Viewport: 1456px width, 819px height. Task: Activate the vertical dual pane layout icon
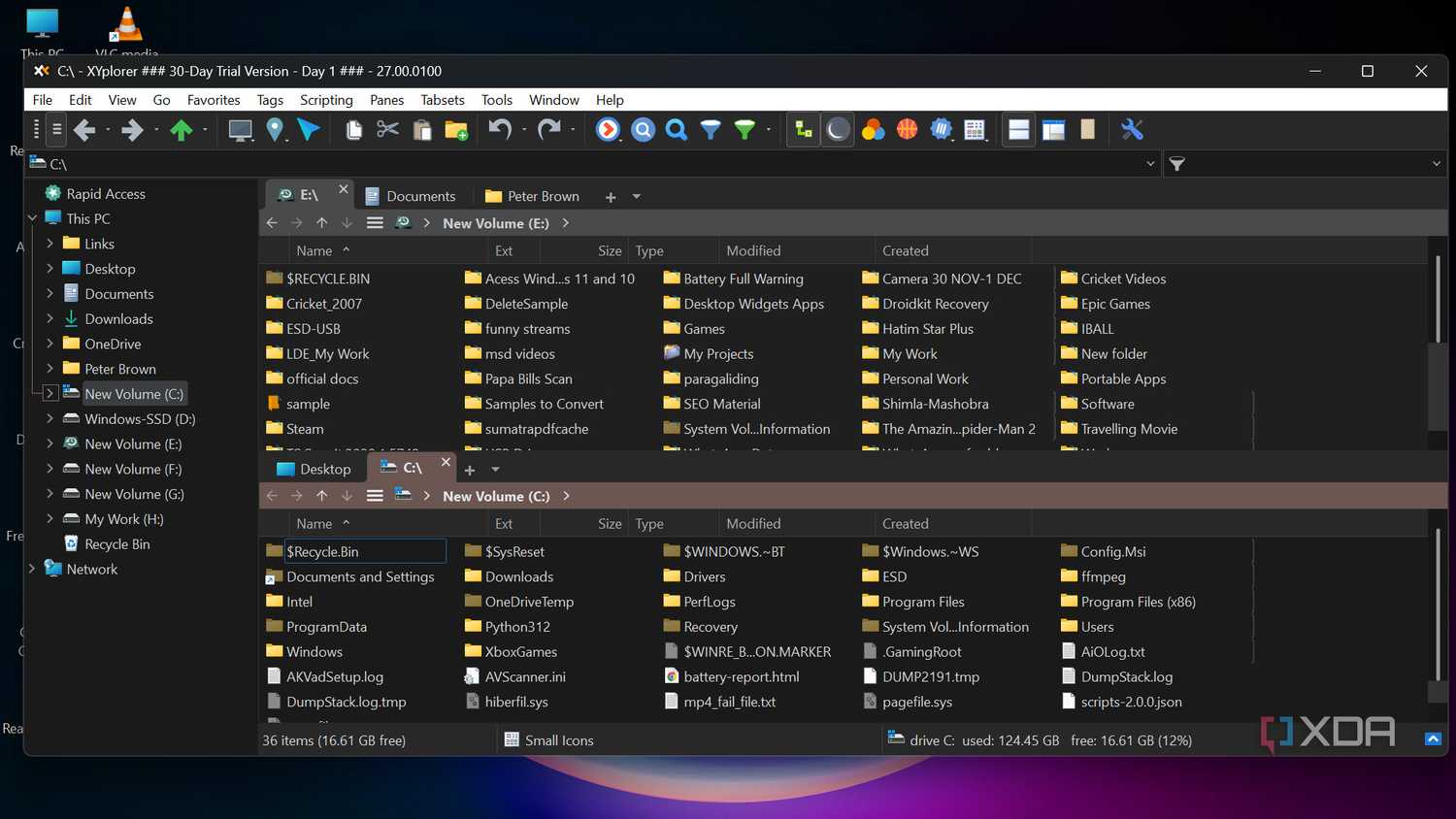[1053, 129]
